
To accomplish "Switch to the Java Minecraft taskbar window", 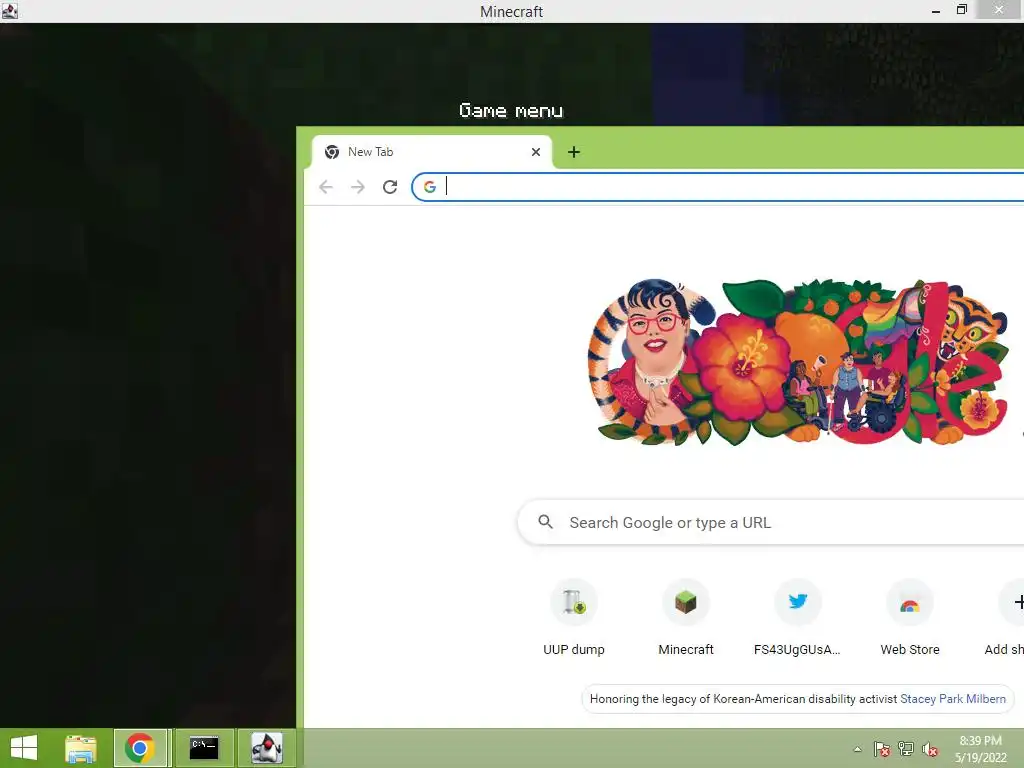I will tap(266, 748).
